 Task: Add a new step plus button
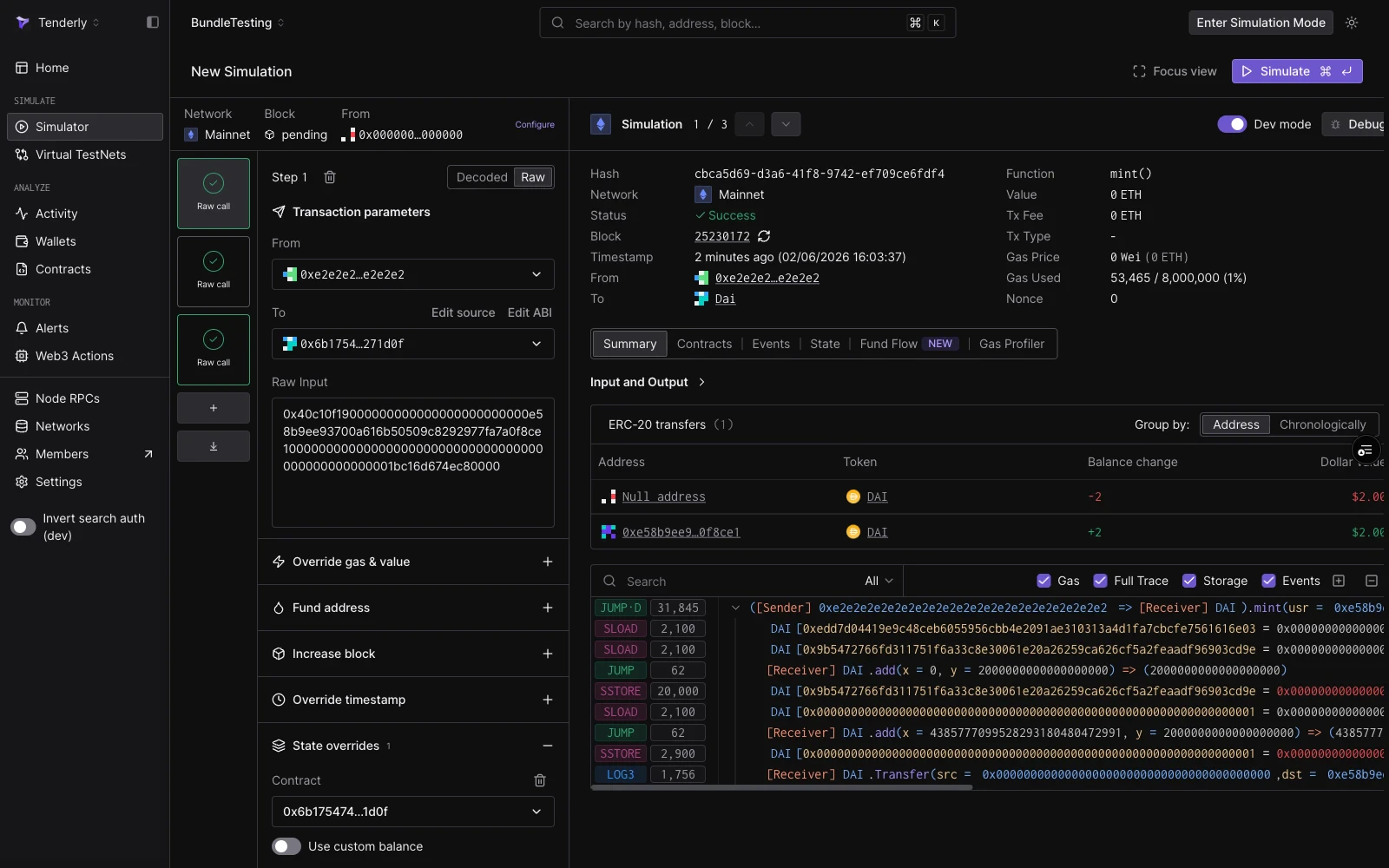214,408
